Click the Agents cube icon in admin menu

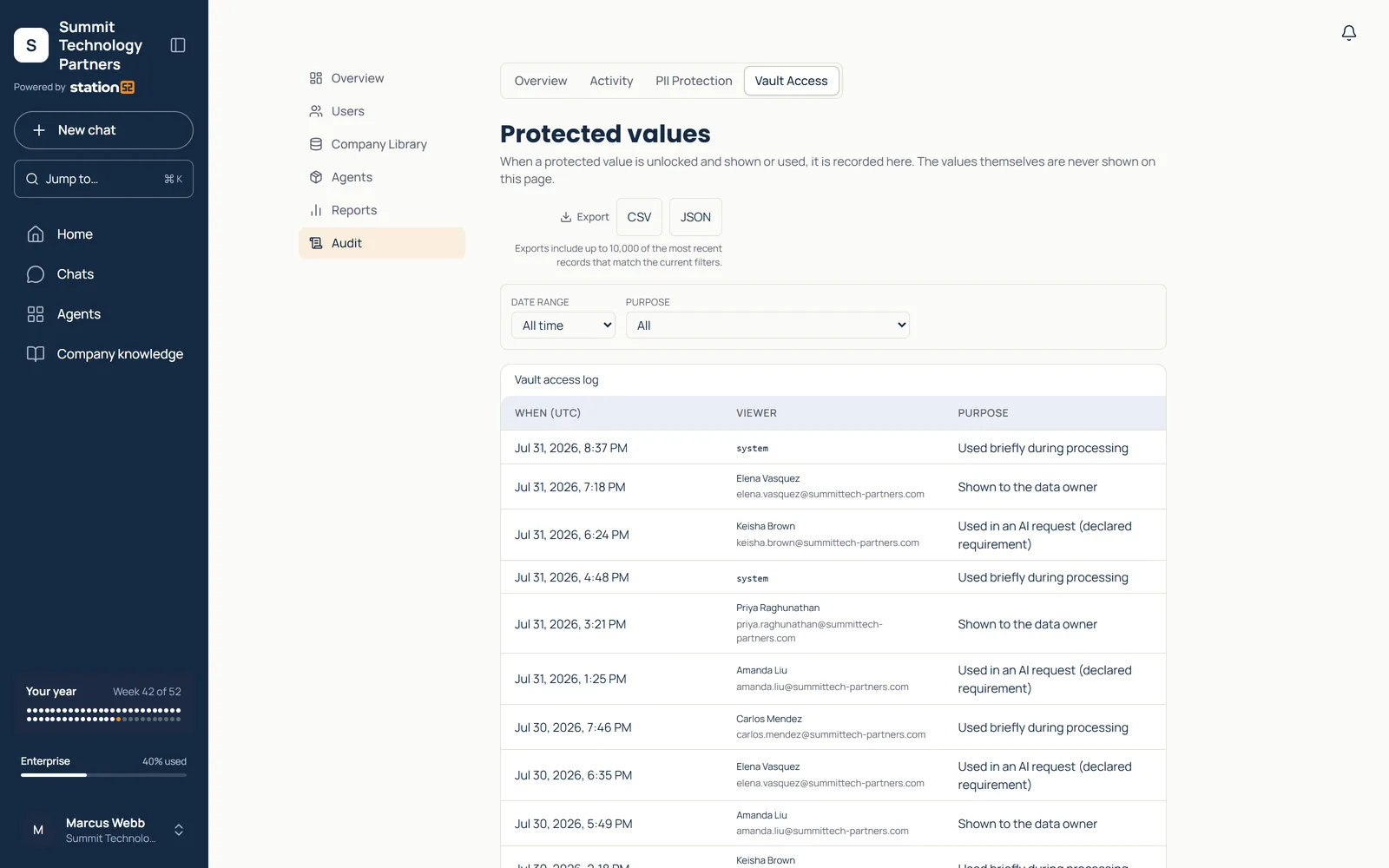pyautogui.click(x=316, y=177)
